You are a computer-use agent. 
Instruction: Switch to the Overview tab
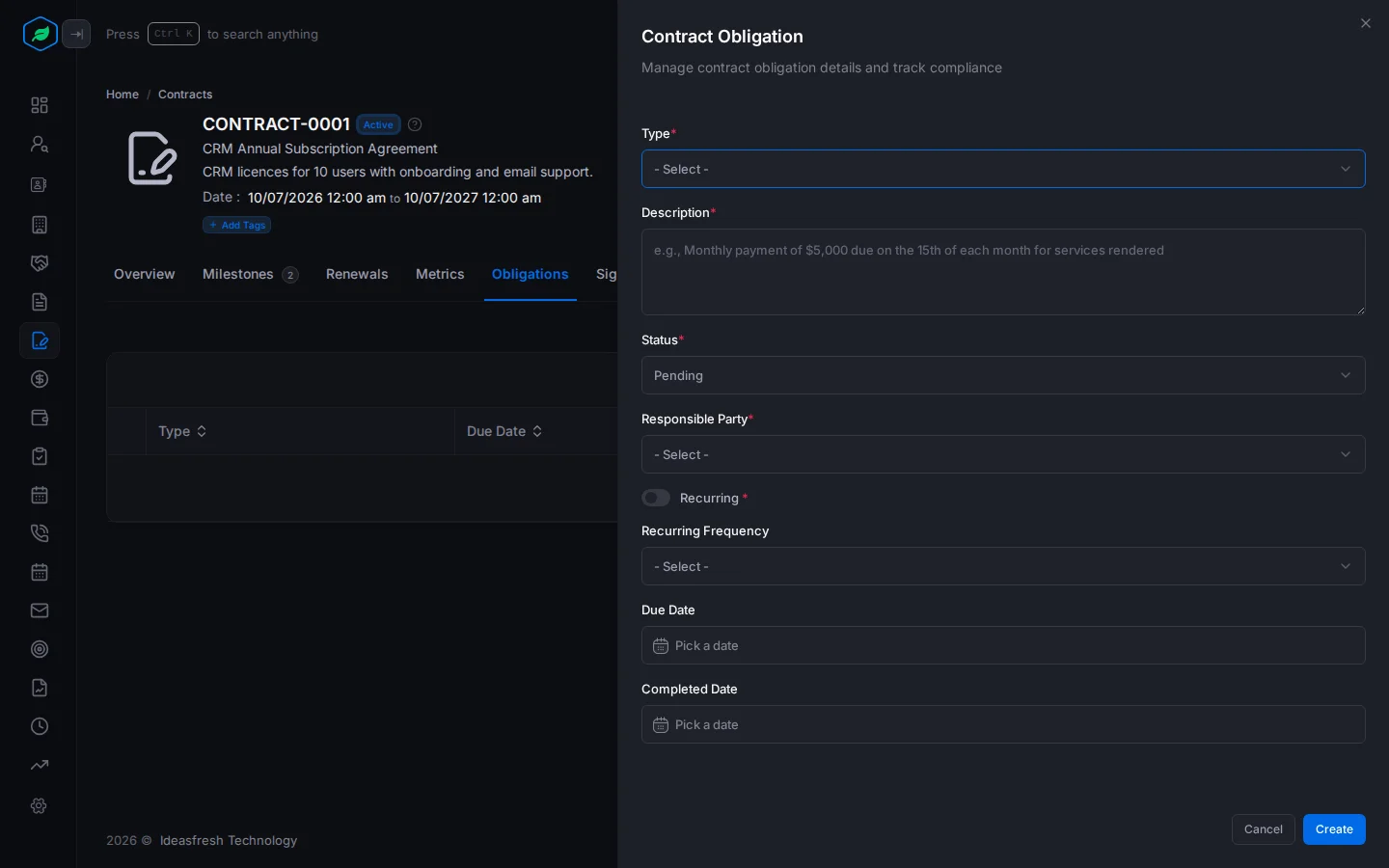click(145, 274)
